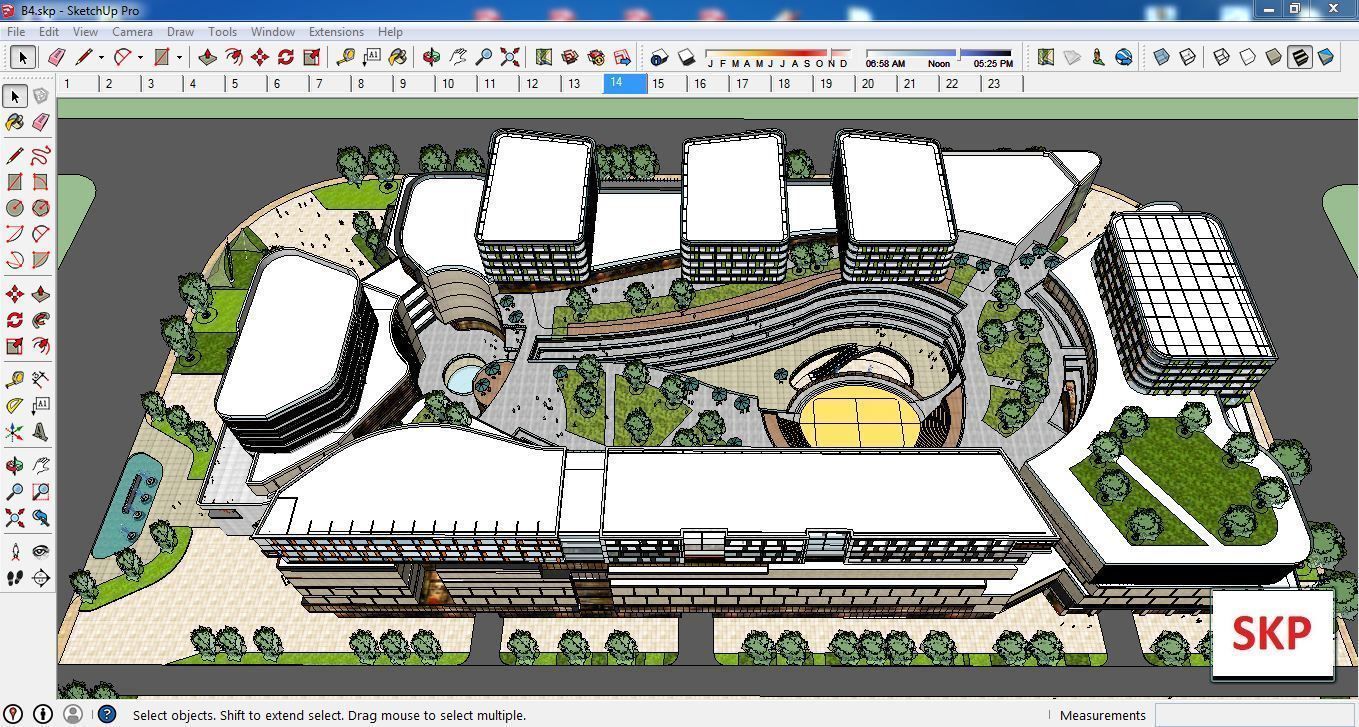1359x727 pixels.
Task: Select the Axes tool in left toolbar
Action: coord(14,432)
